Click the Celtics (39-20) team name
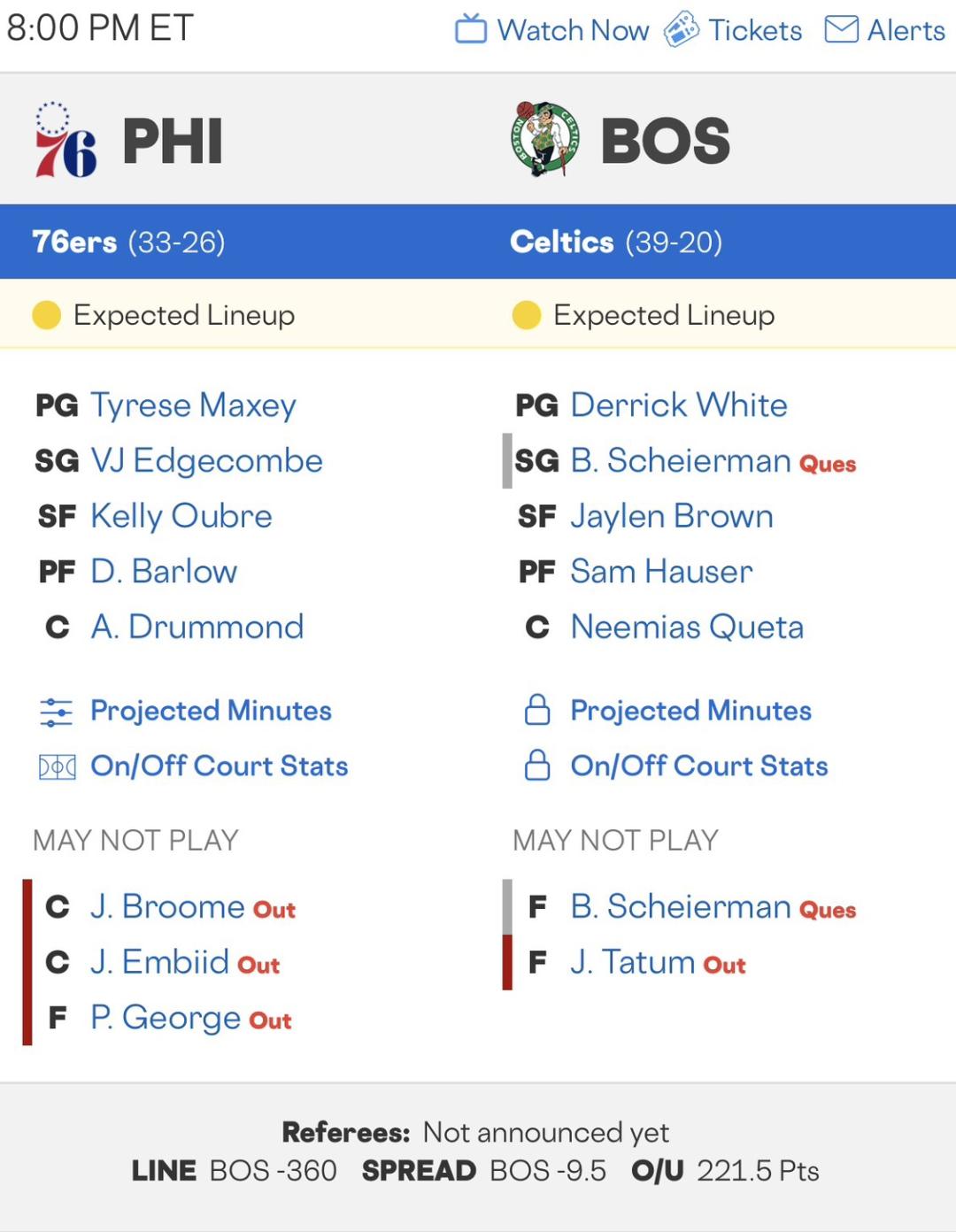 click(x=616, y=242)
